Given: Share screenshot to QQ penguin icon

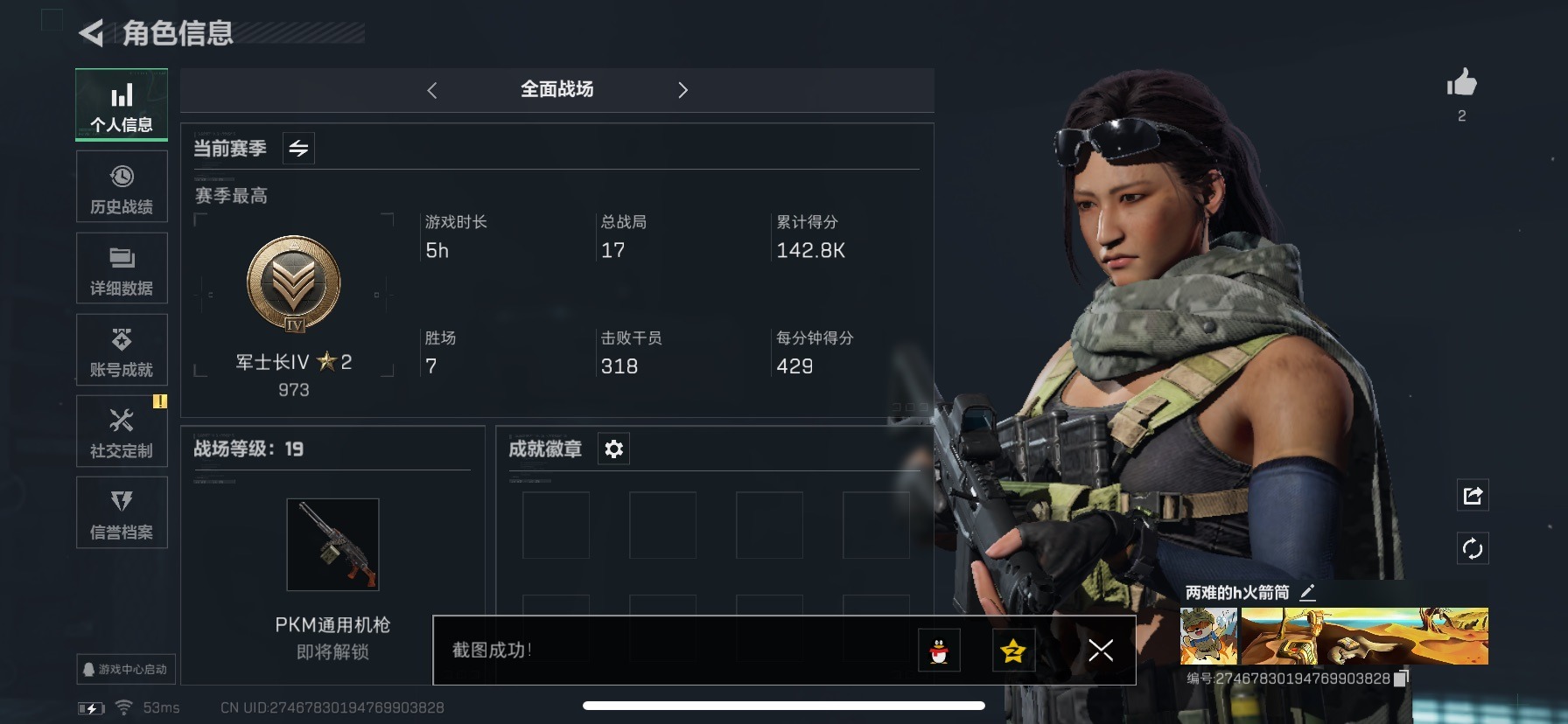Looking at the screenshot, I should coord(939,651).
